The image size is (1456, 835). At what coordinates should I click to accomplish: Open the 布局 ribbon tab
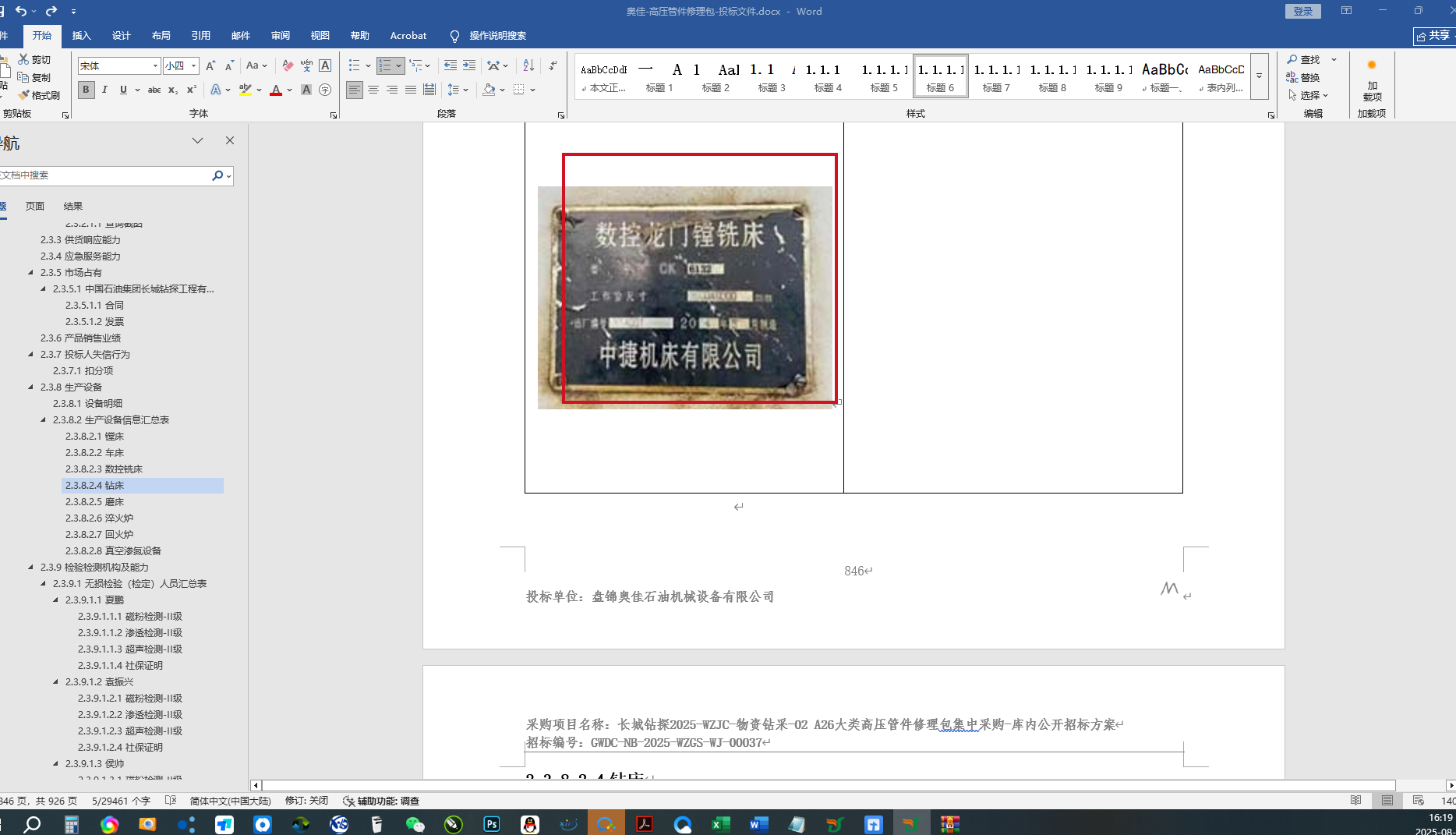pyautogui.click(x=161, y=35)
